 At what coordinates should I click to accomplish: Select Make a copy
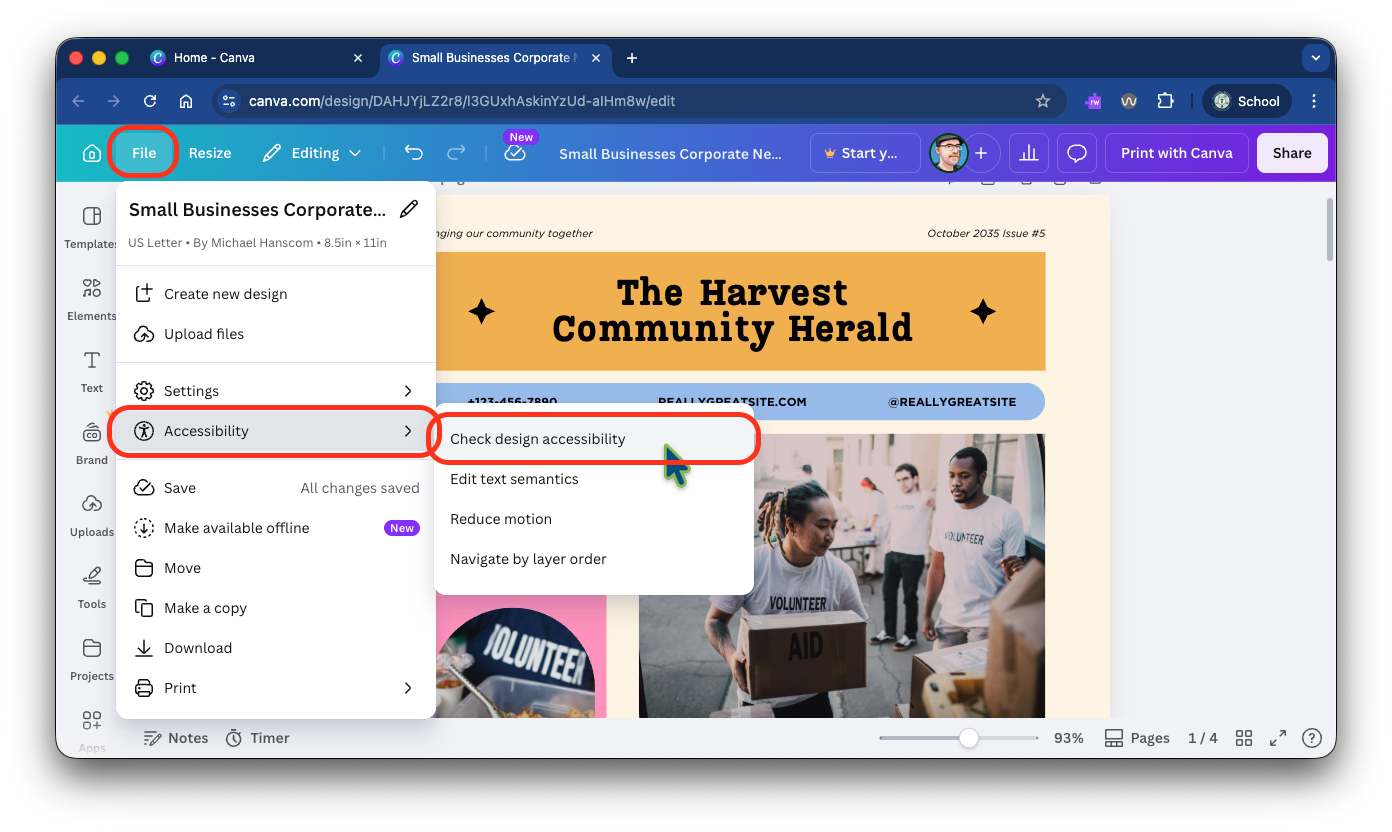click(276, 608)
